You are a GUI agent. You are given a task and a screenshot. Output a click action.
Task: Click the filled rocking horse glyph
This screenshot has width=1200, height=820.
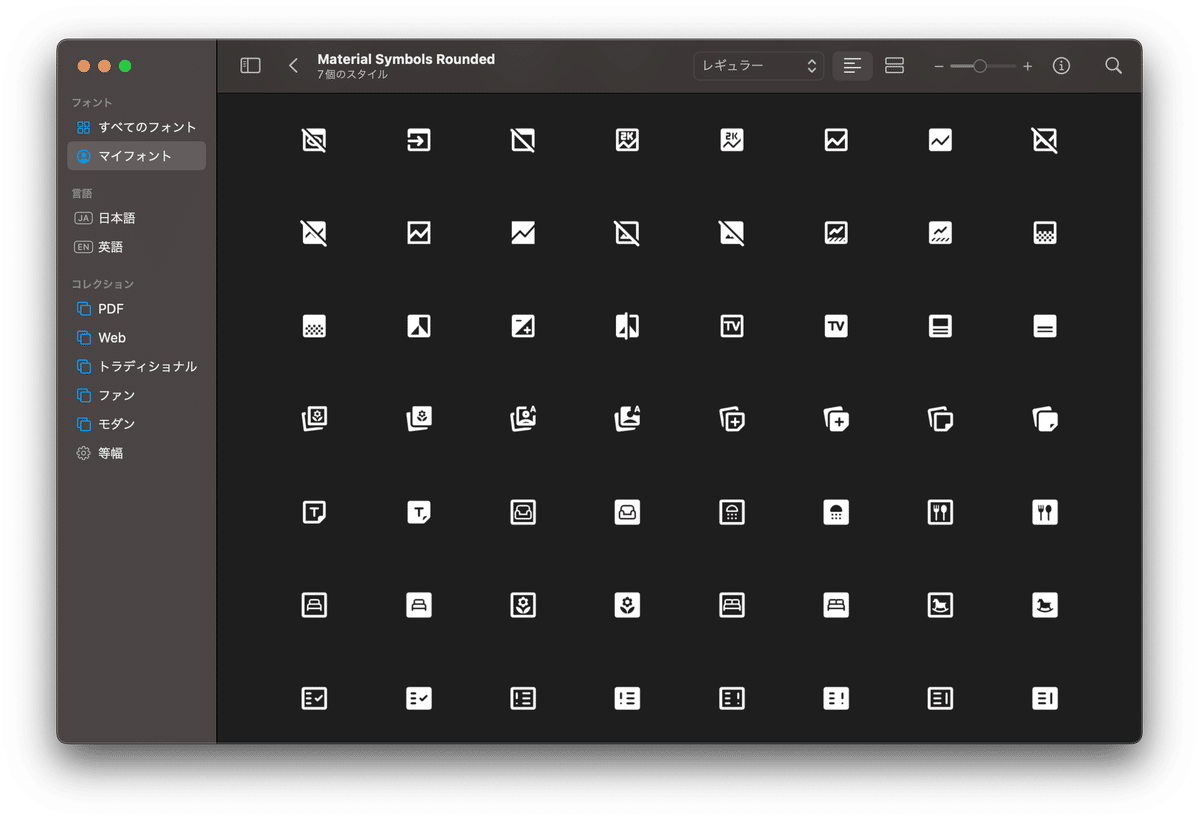tap(1045, 605)
